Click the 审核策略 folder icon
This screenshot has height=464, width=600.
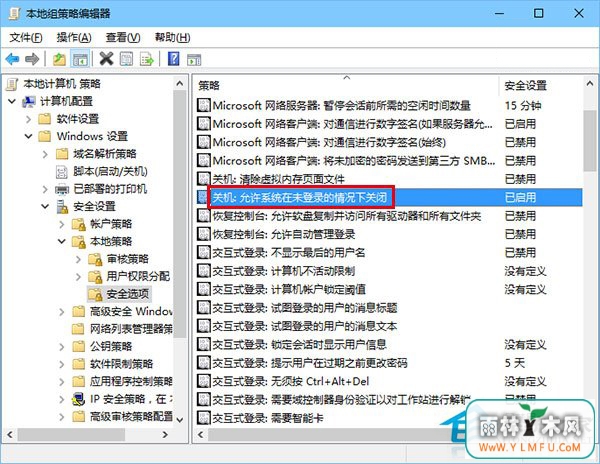click(95, 259)
